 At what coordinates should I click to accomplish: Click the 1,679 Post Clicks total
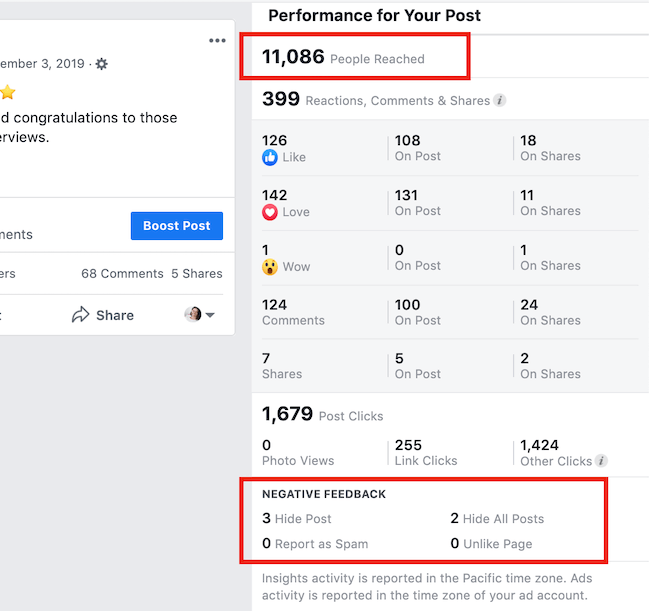[x=322, y=414]
